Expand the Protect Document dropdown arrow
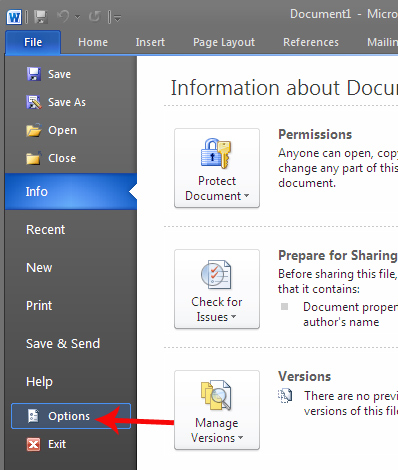 click(247, 196)
